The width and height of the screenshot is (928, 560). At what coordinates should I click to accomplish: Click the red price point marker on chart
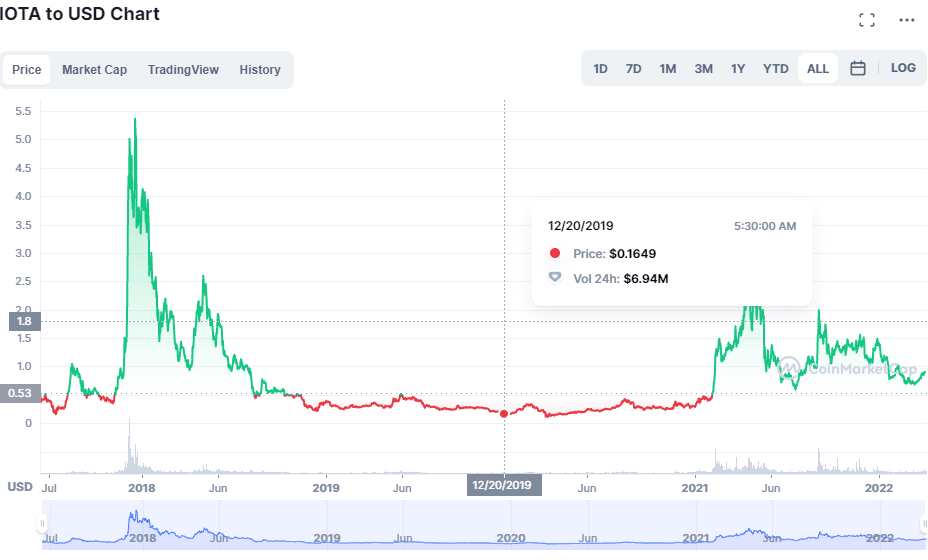(x=504, y=414)
